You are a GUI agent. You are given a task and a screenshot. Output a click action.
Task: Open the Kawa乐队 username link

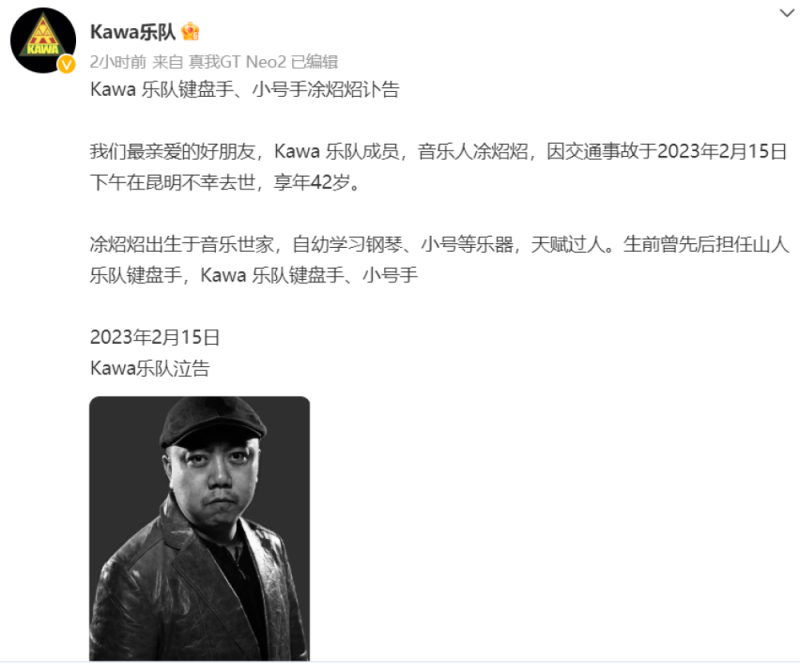(133, 32)
